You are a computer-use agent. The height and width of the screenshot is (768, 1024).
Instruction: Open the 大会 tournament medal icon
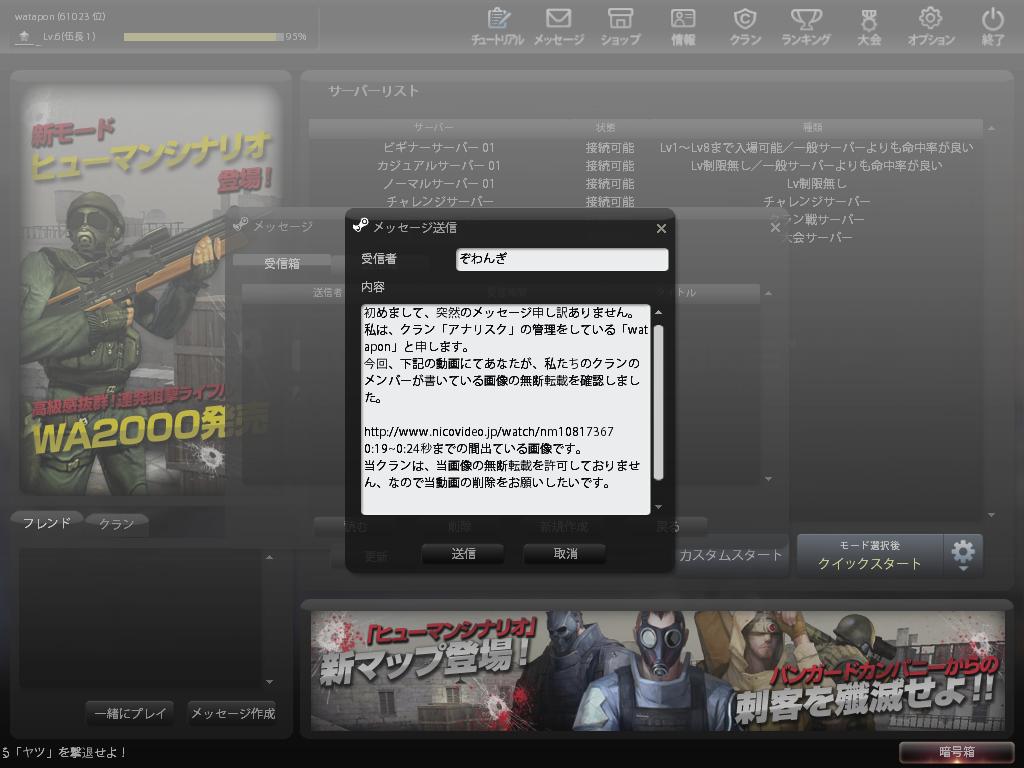click(x=869, y=26)
